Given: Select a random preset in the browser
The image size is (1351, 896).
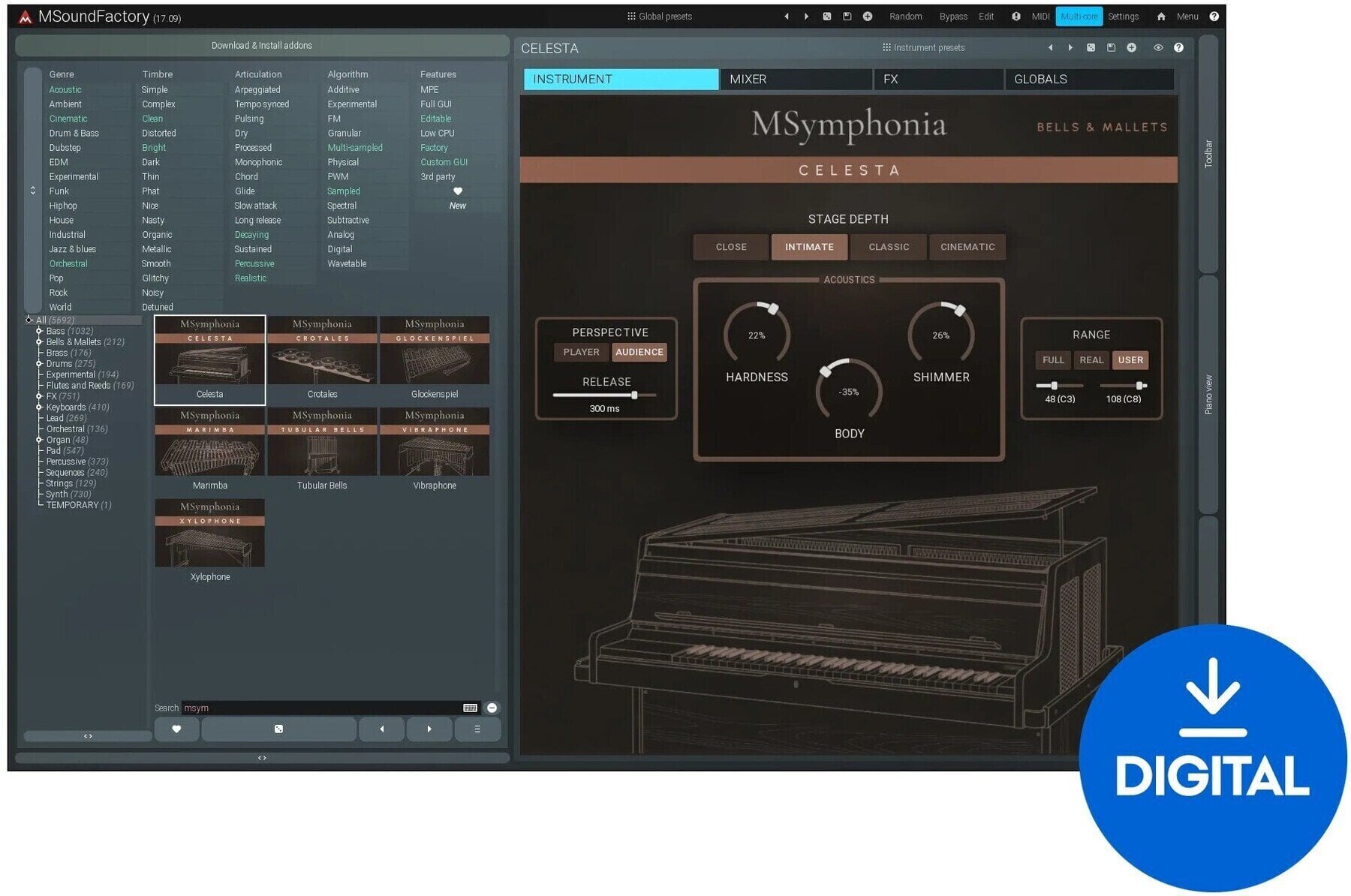Looking at the screenshot, I should pos(278,729).
